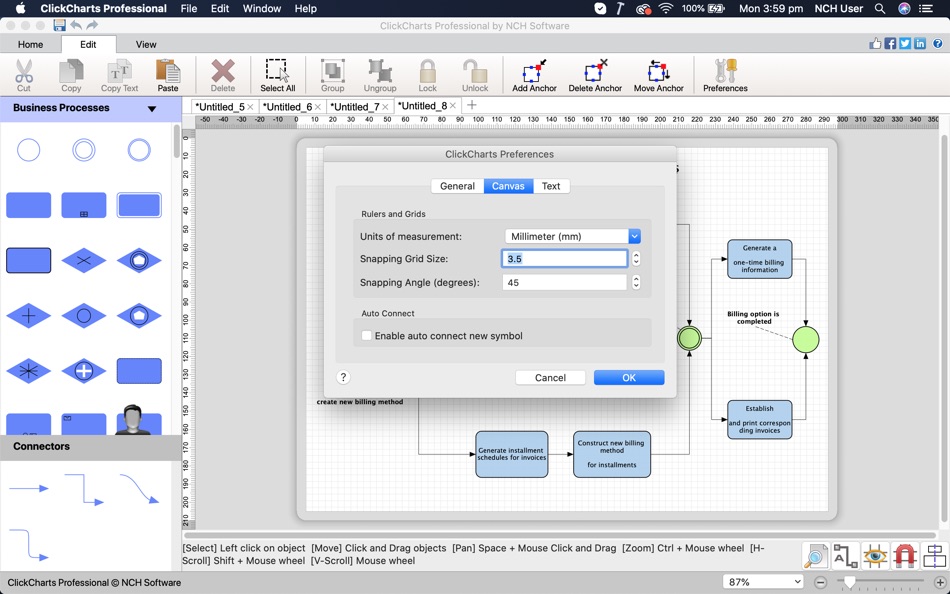950x594 pixels.
Task: Click the redo arrow in title bar
Action: point(92,25)
